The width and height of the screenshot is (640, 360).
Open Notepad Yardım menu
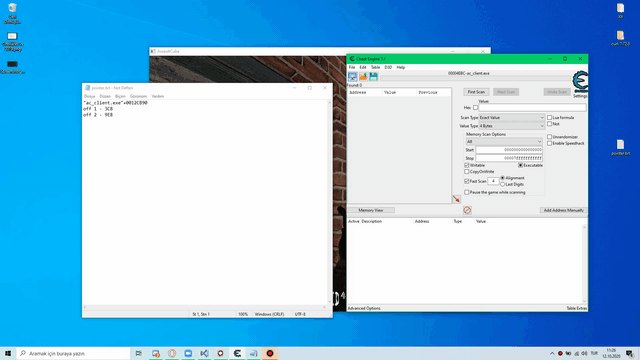[x=158, y=96]
